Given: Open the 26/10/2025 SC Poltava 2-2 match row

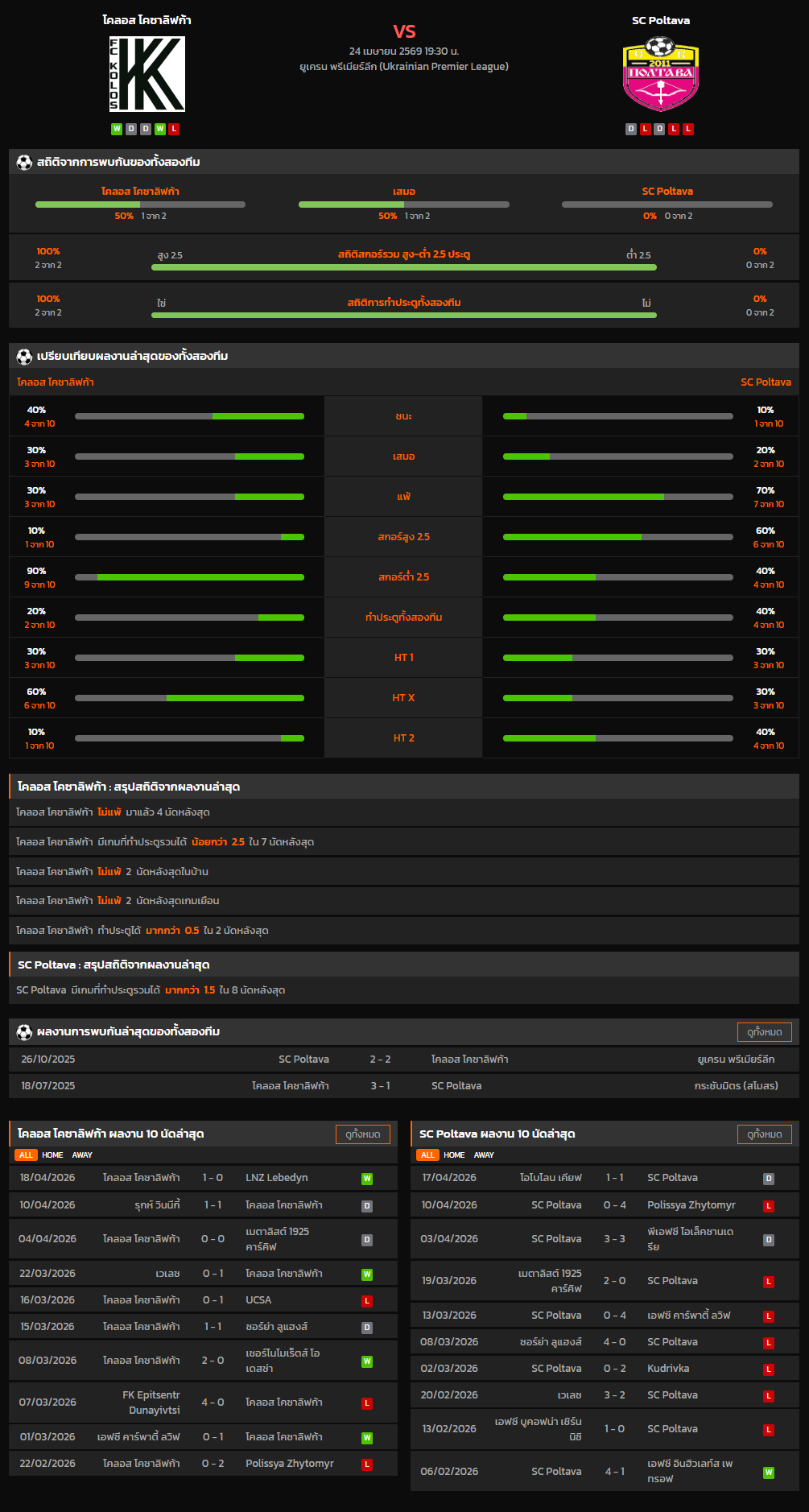Looking at the screenshot, I should 403,1060.
